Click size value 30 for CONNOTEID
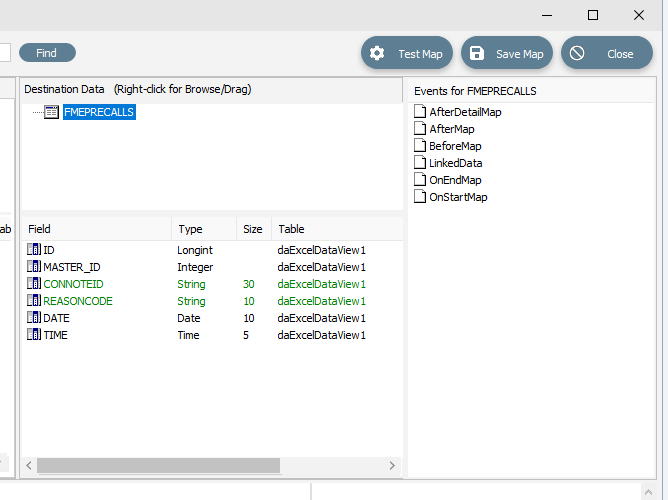 [249, 284]
